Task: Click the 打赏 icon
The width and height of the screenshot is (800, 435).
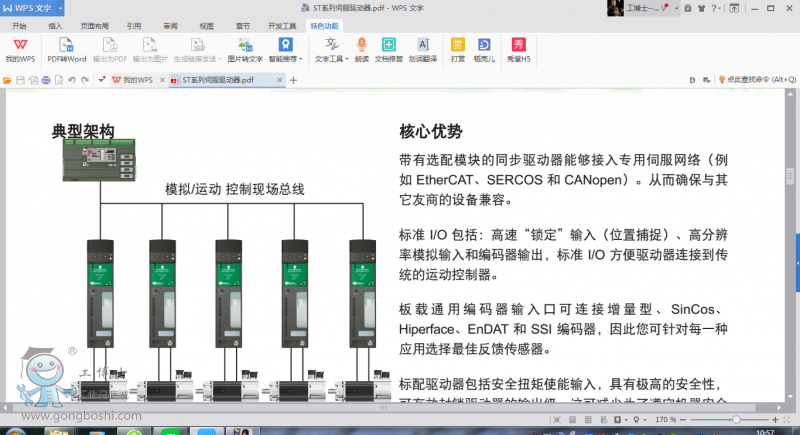Action: coord(458,50)
